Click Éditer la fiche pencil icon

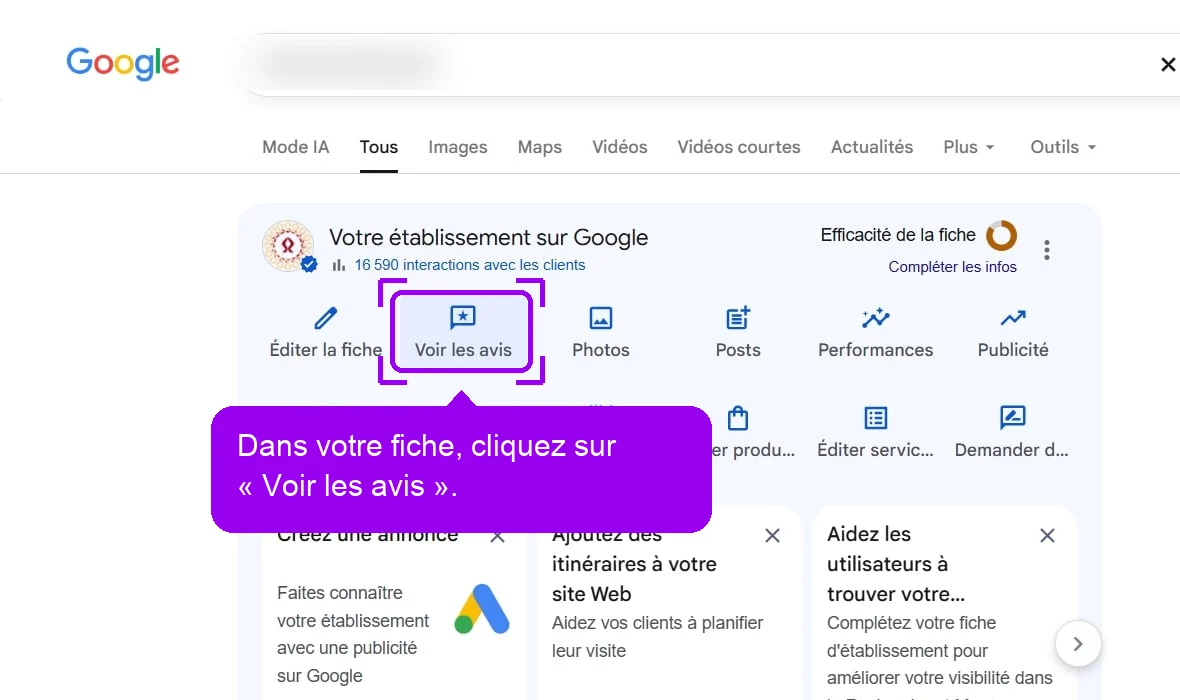pos(326,318)
